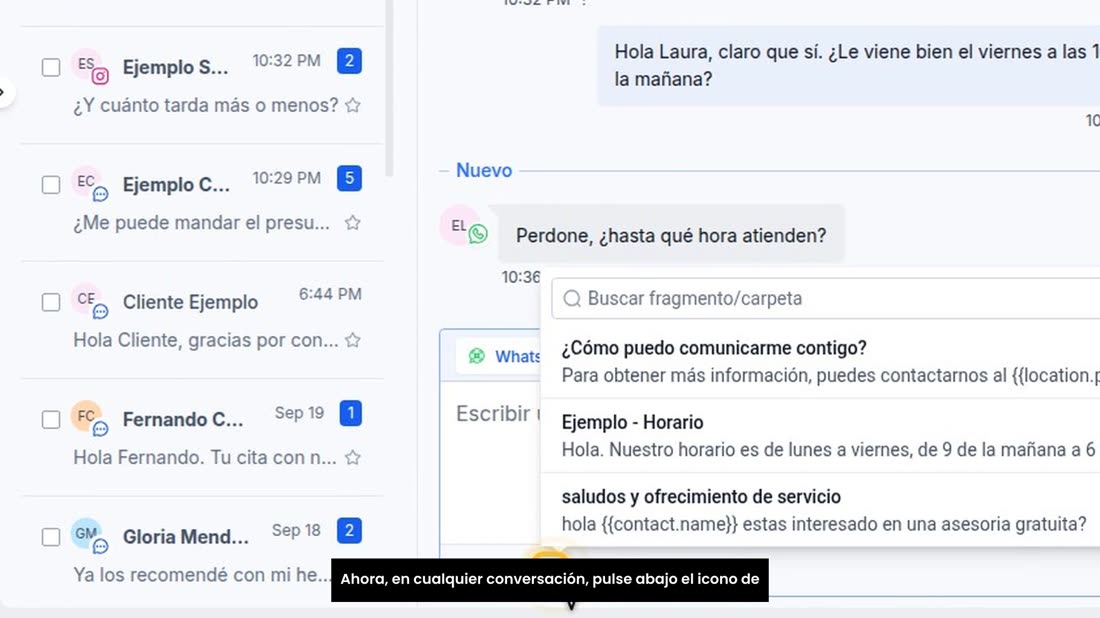Focus the 'Buscar fragmento/carpeta' search field
Viewport: 1100px width, 618px height.
coord(826,299)
